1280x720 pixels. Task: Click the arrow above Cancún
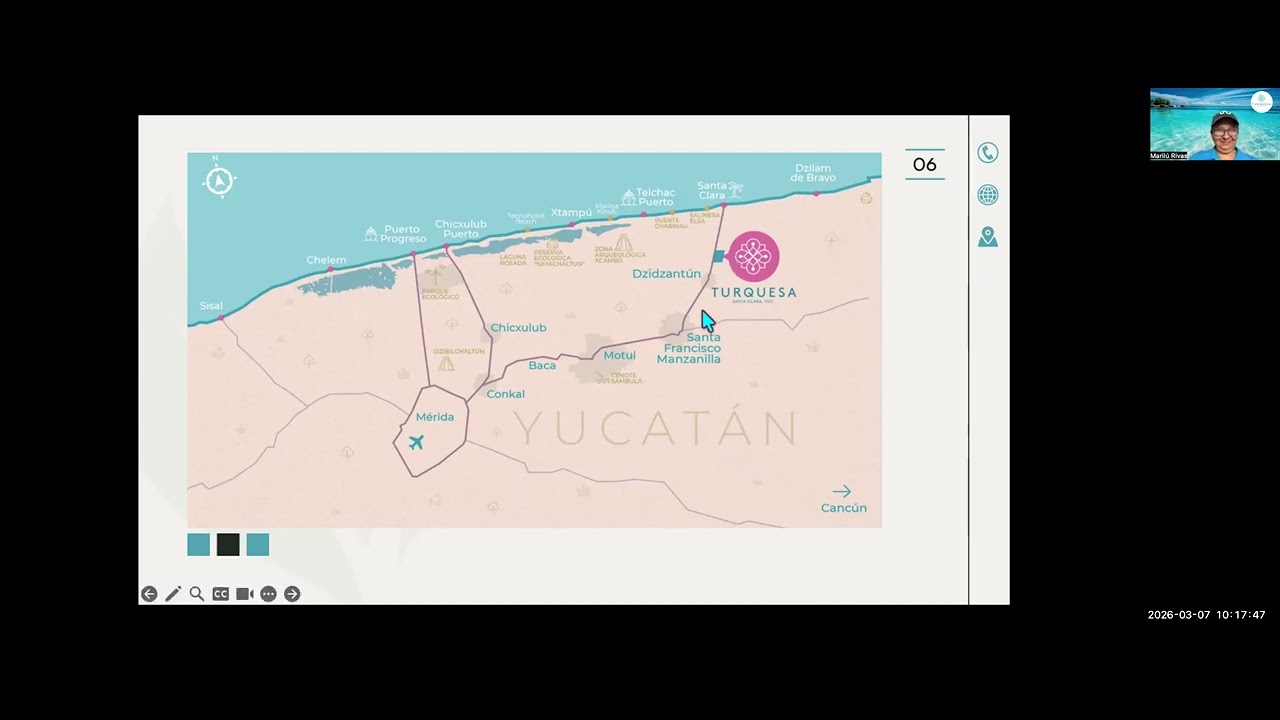click(842, 491)
